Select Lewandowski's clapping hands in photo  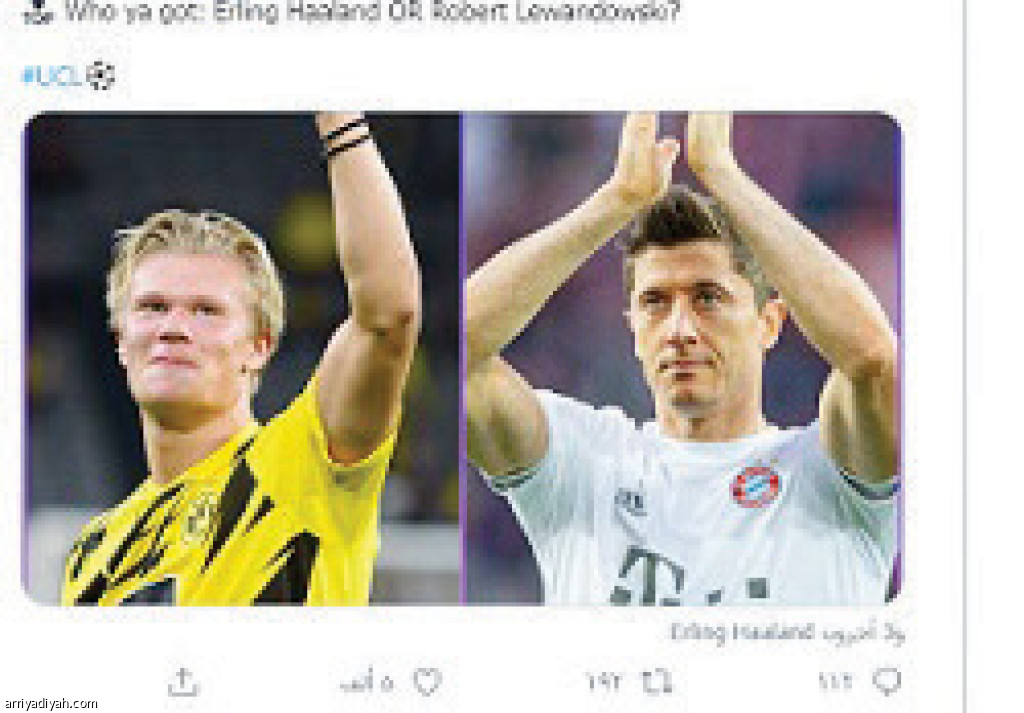(676, 157)
